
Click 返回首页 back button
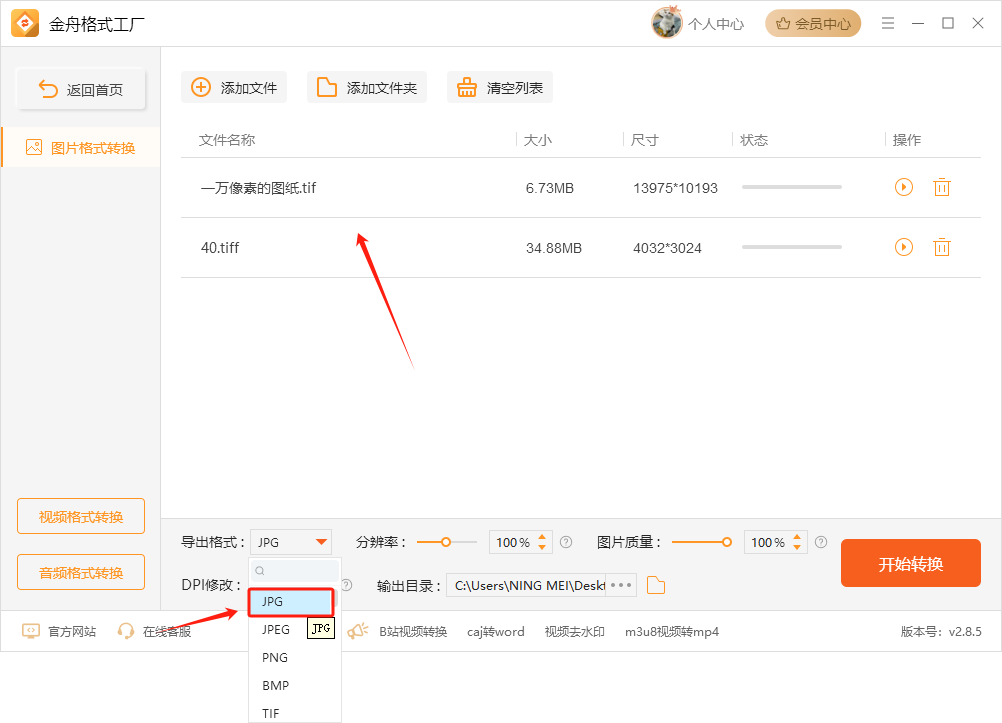[81, 89]
